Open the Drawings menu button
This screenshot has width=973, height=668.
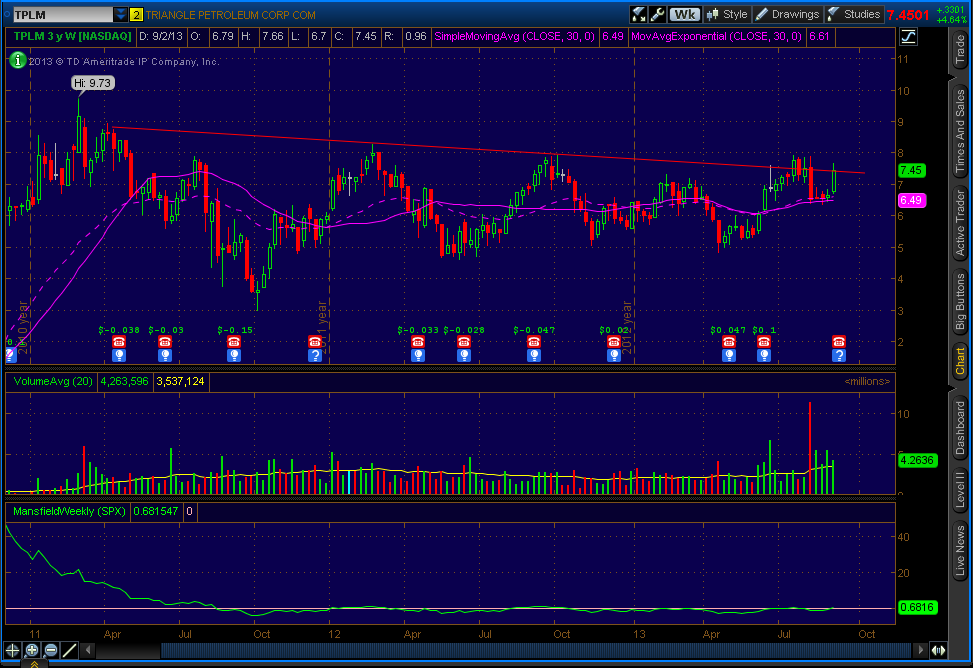point(787,14)
